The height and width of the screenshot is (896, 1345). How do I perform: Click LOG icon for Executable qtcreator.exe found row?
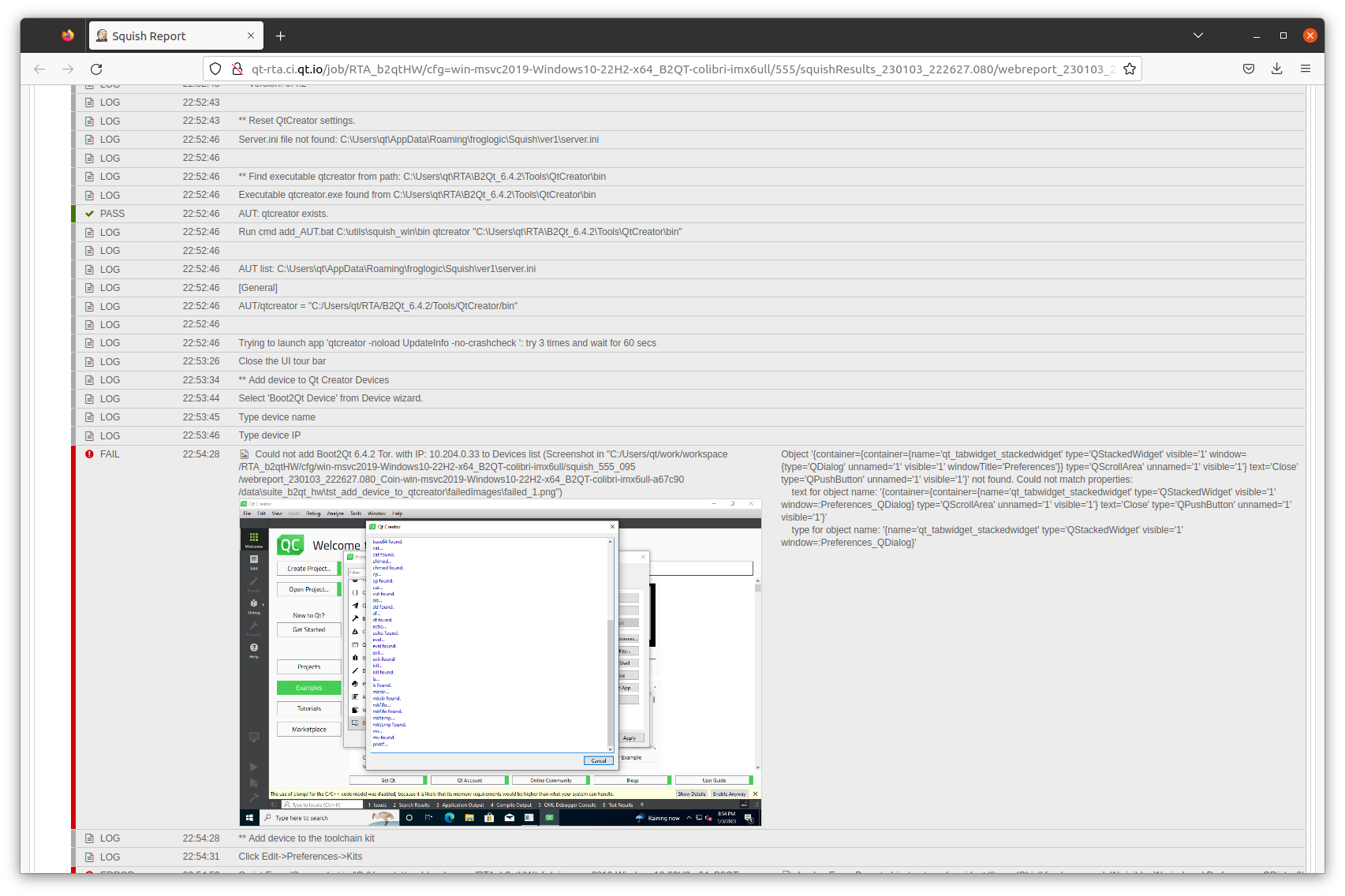[89, 196]
